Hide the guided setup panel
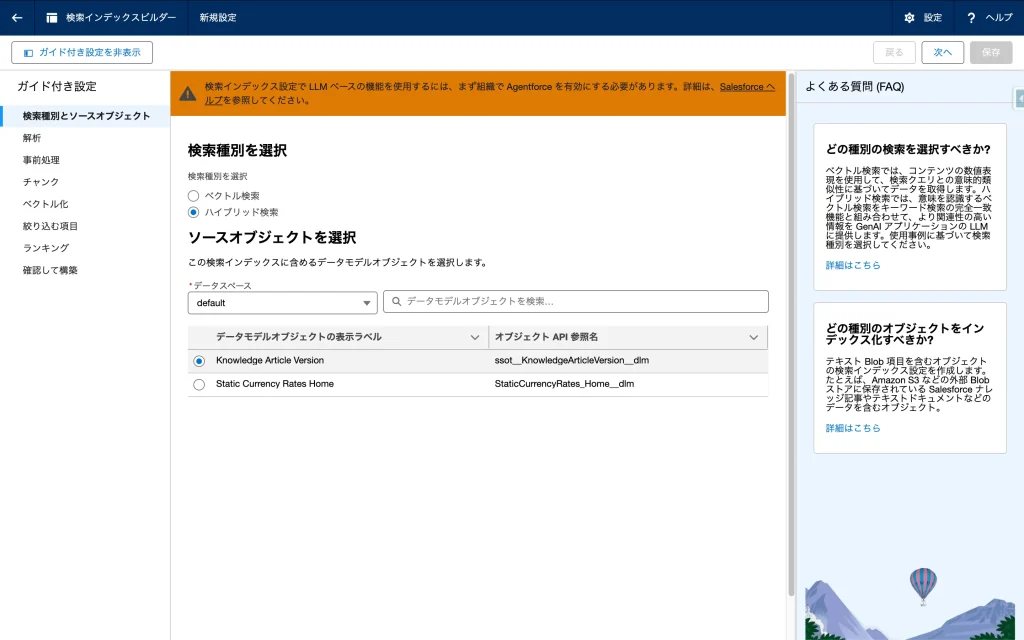 (x=82, y=52)
